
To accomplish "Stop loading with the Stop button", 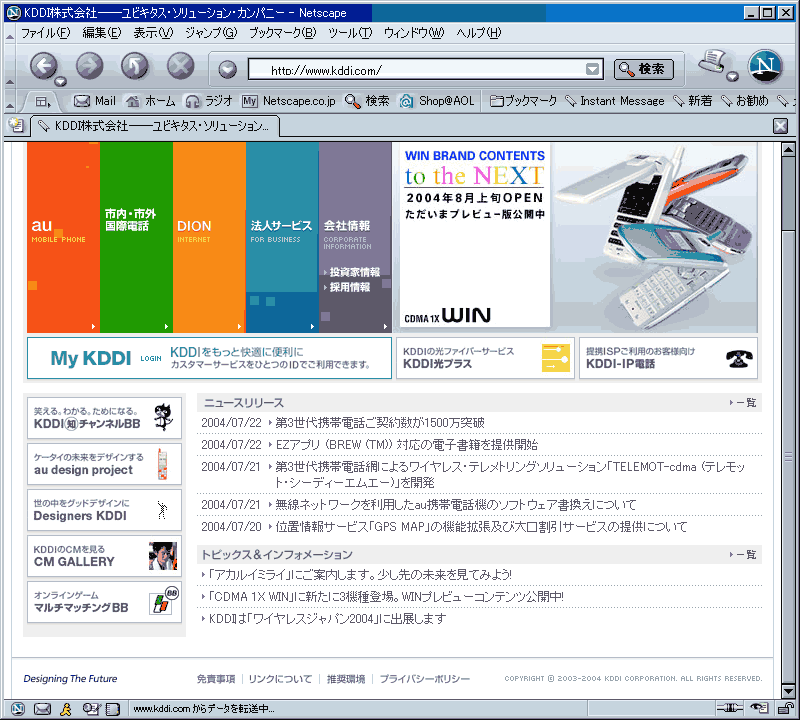I will point(181,66).
